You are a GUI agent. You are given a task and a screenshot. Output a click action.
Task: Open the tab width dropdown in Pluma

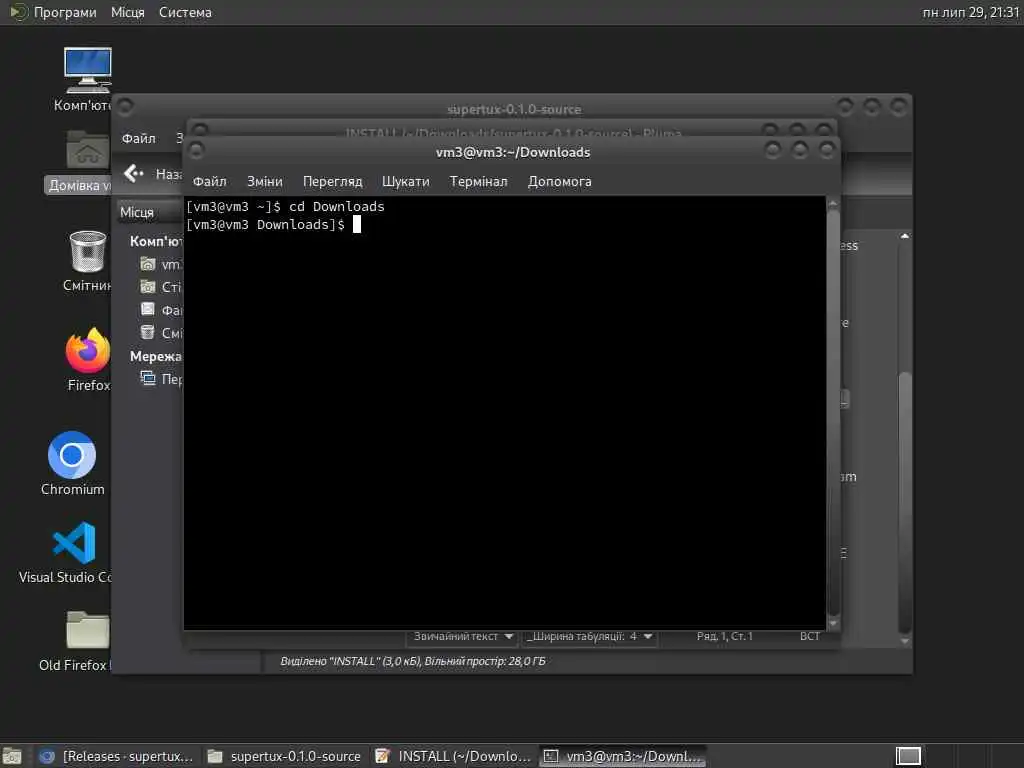pyautogui.click(x=590, y=636)
